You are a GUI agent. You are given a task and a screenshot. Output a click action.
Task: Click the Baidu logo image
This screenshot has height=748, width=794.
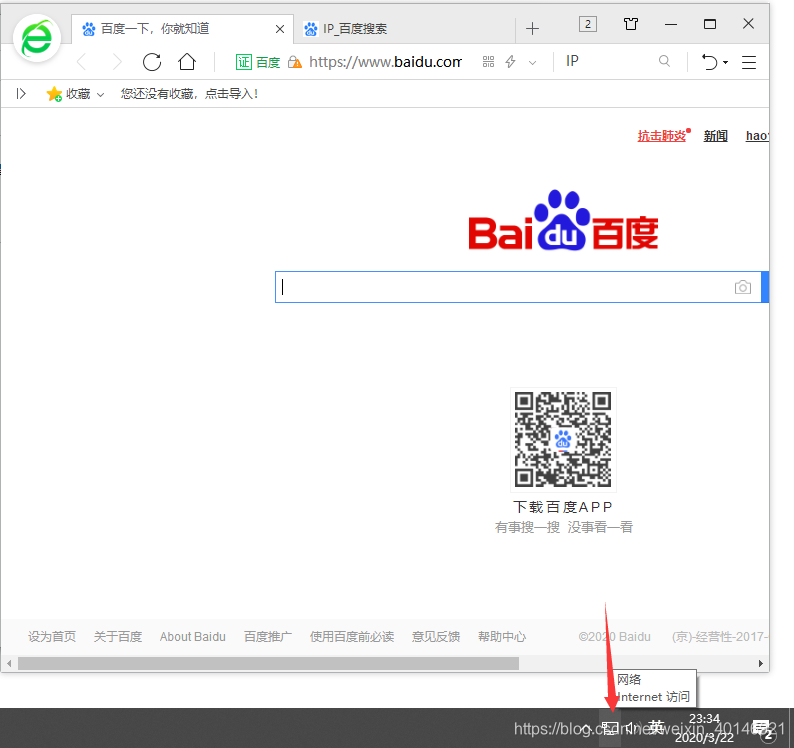[563, 221]
